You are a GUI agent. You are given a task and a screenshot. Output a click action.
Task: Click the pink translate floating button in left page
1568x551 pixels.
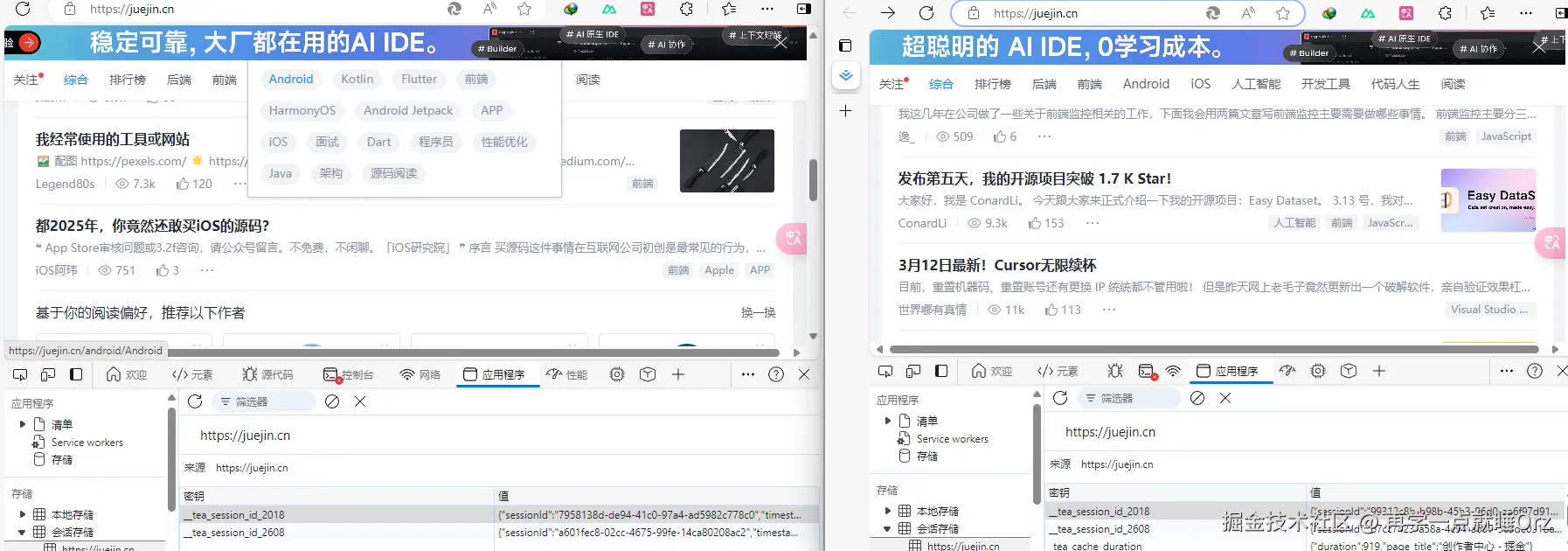click(x=793, y=237)
